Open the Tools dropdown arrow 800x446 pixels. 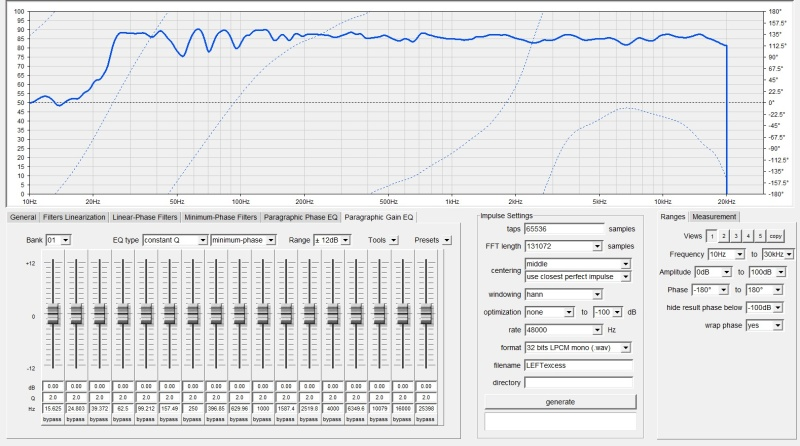pos(393,240)
